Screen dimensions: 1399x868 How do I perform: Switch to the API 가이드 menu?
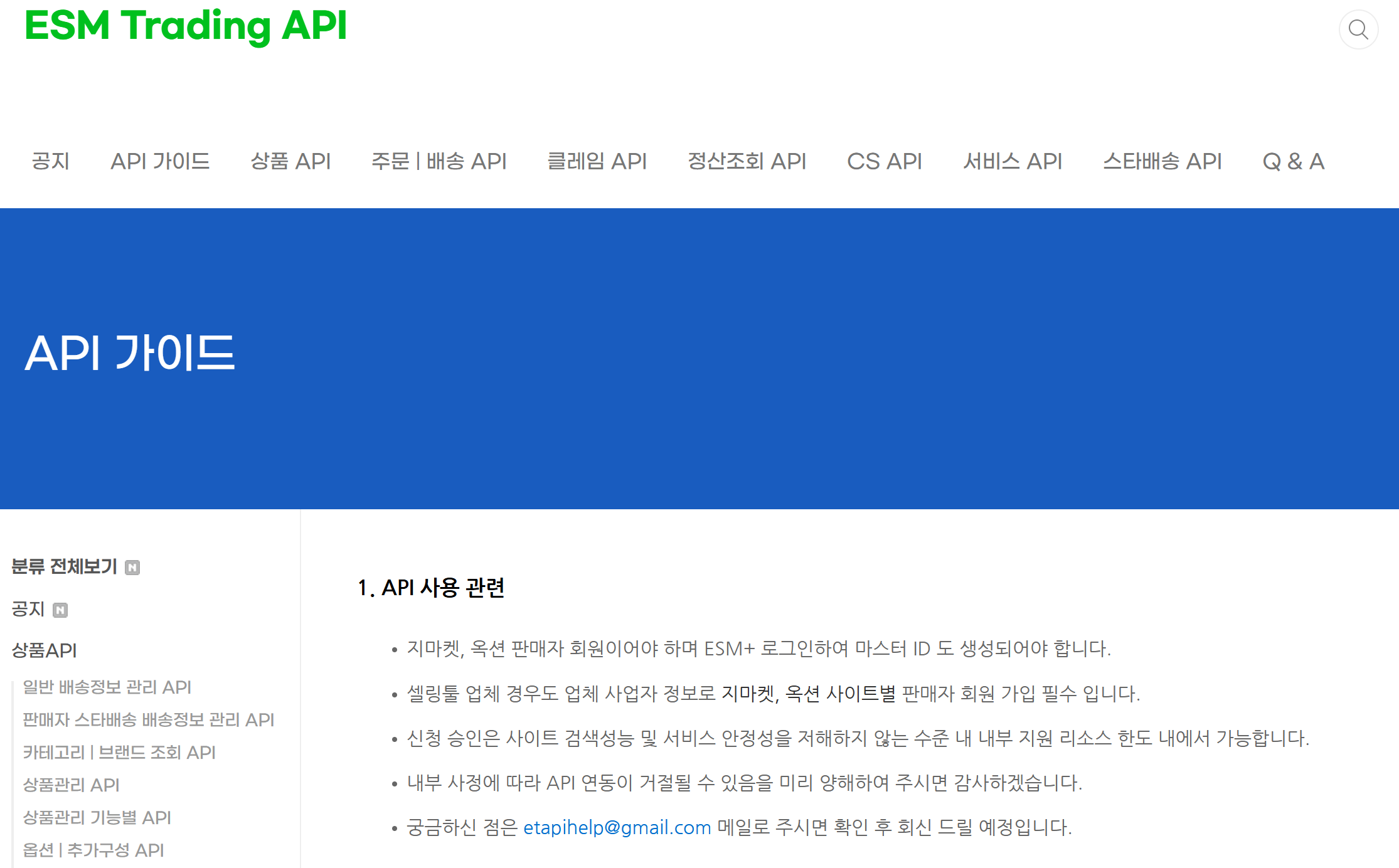(x=160, y=161)
